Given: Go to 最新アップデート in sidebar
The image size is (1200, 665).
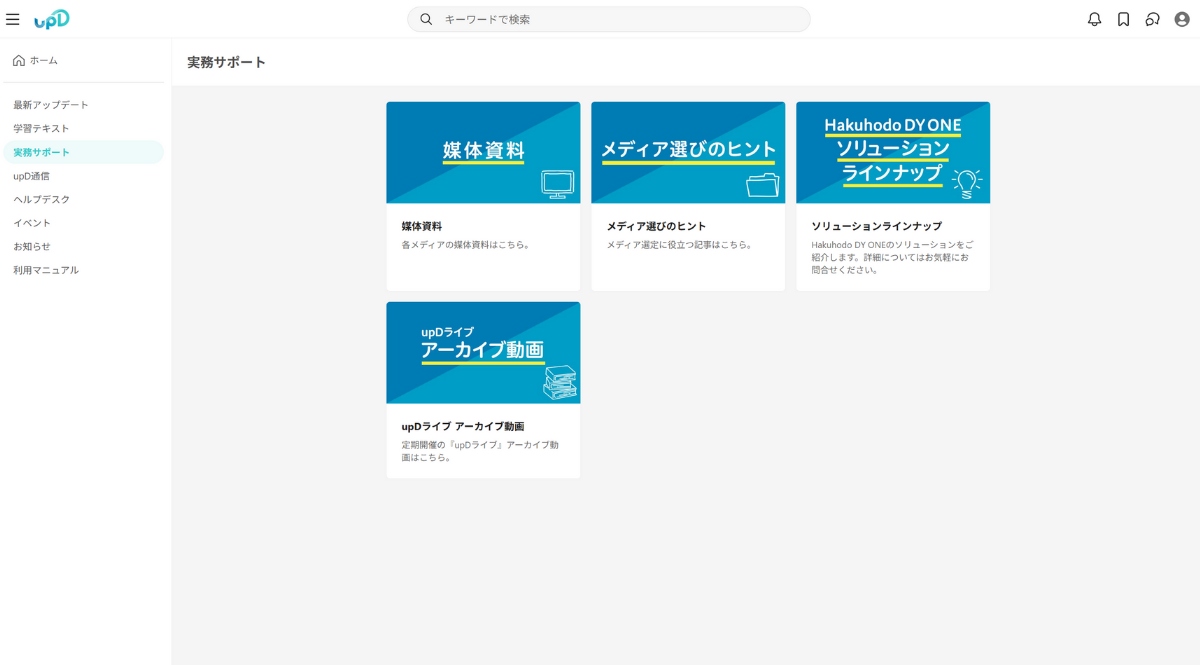Looking at the screenshot, I should (x=51, y=105).
